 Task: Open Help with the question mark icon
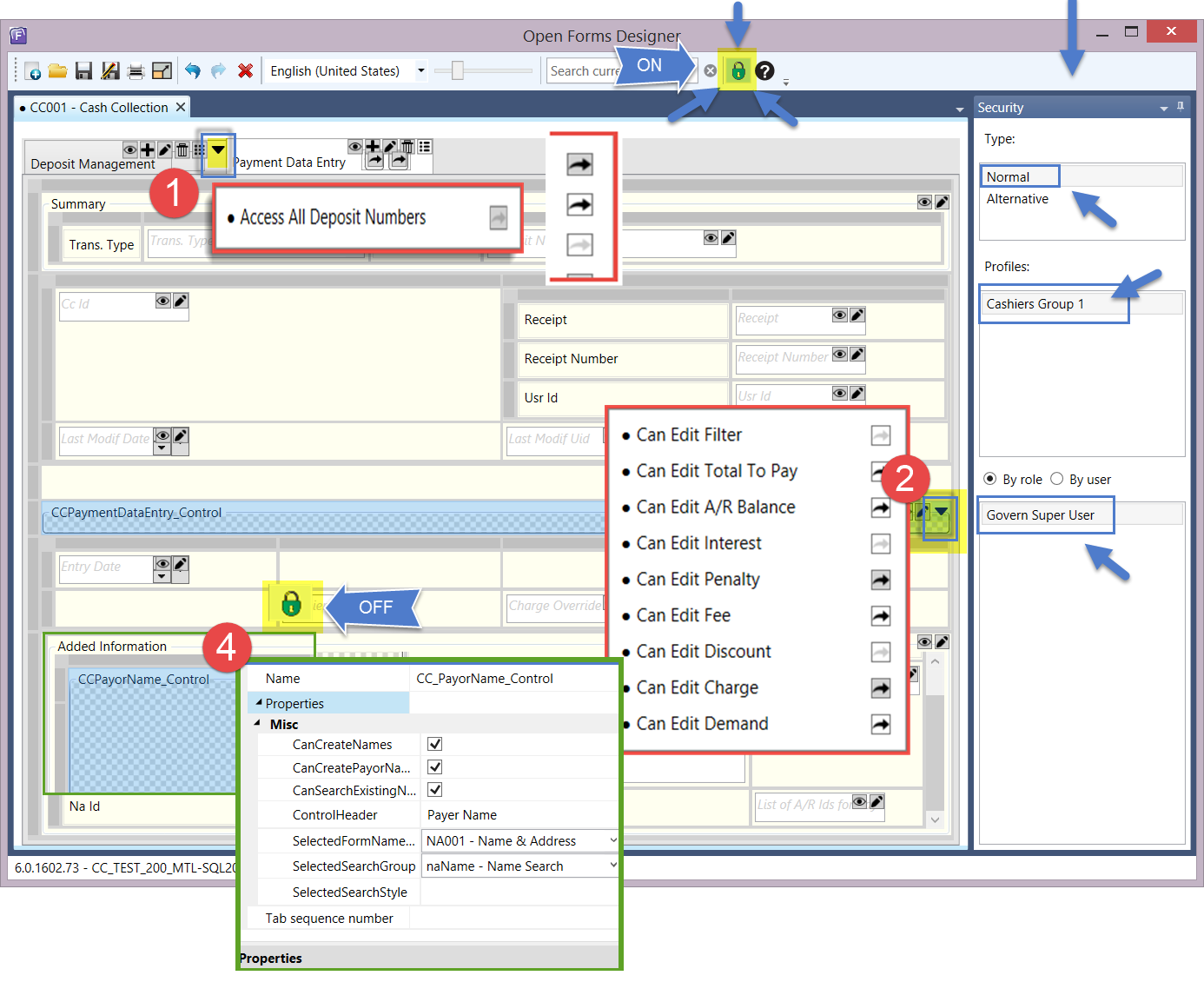coord(764,70)
